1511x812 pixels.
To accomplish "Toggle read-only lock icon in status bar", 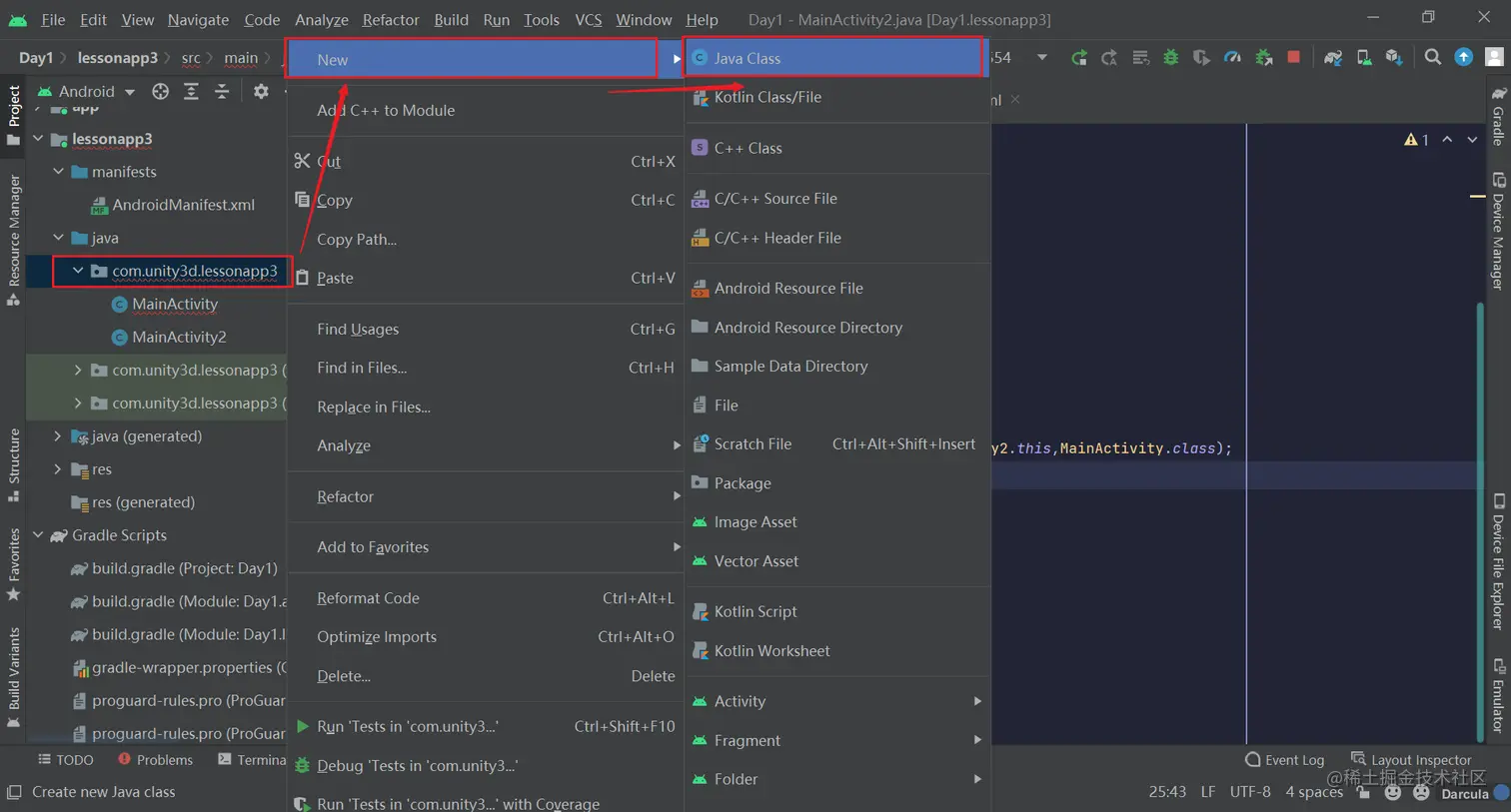I will pos(1364,793).
